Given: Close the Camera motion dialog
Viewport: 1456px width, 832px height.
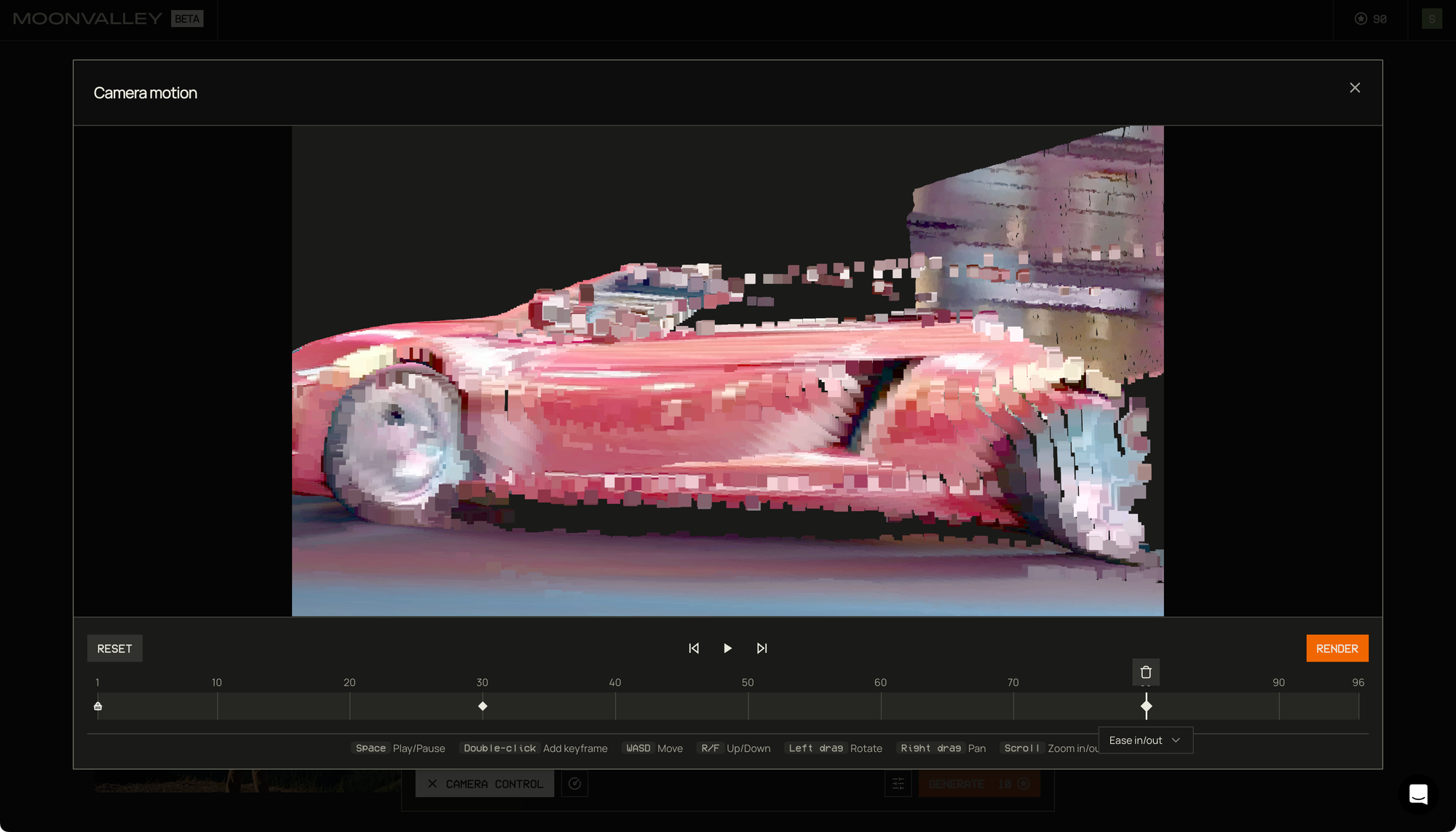Looking at the screenshot, I should pos(1354,87).
